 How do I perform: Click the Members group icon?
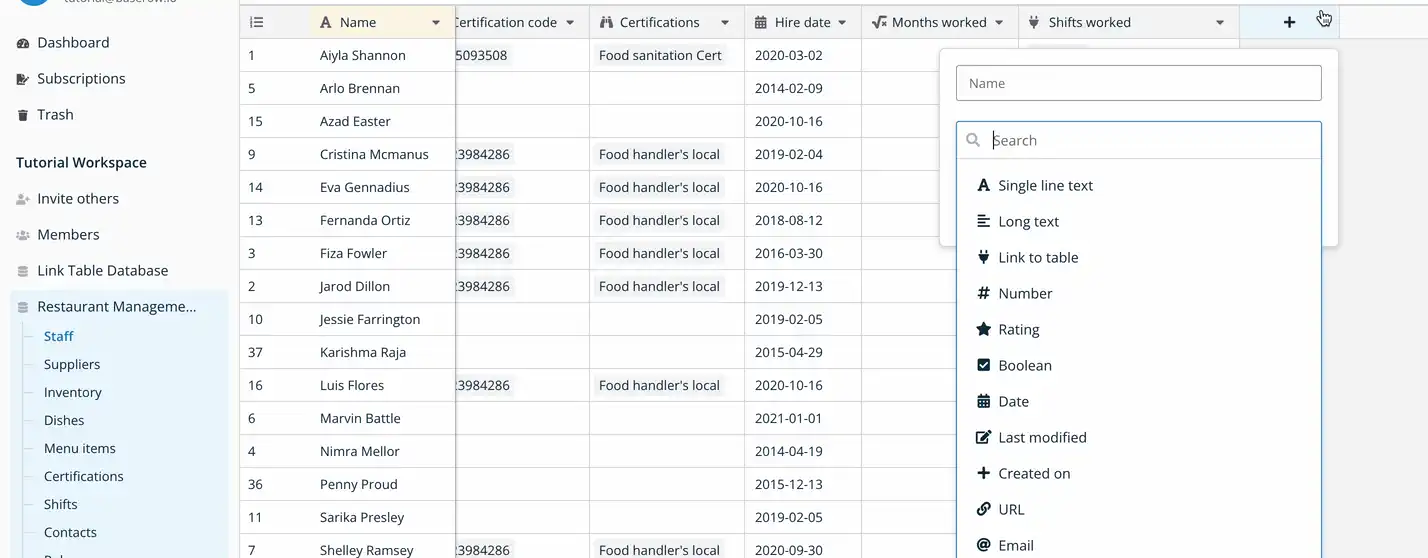pos(23,235)
